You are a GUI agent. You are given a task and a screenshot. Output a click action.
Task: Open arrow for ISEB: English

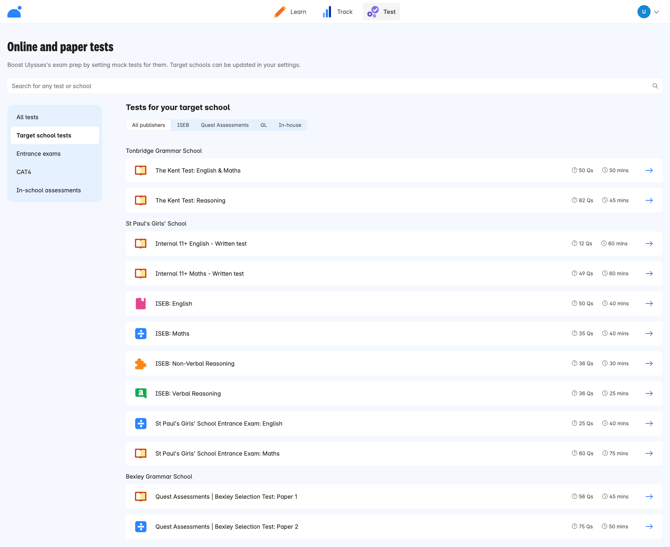pyautogui.click(x=649, y=303)
